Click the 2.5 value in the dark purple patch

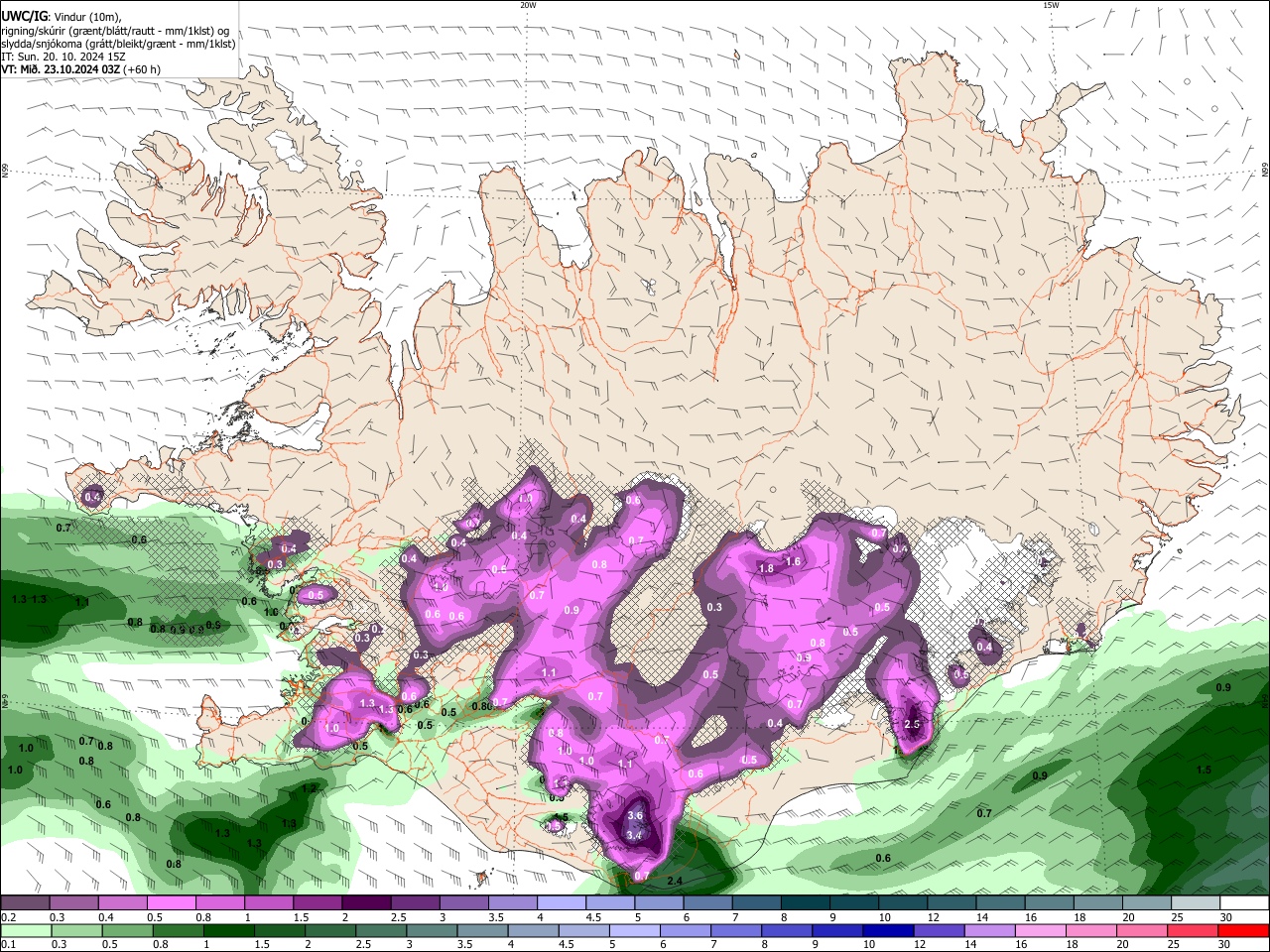[x=913, y=725]
